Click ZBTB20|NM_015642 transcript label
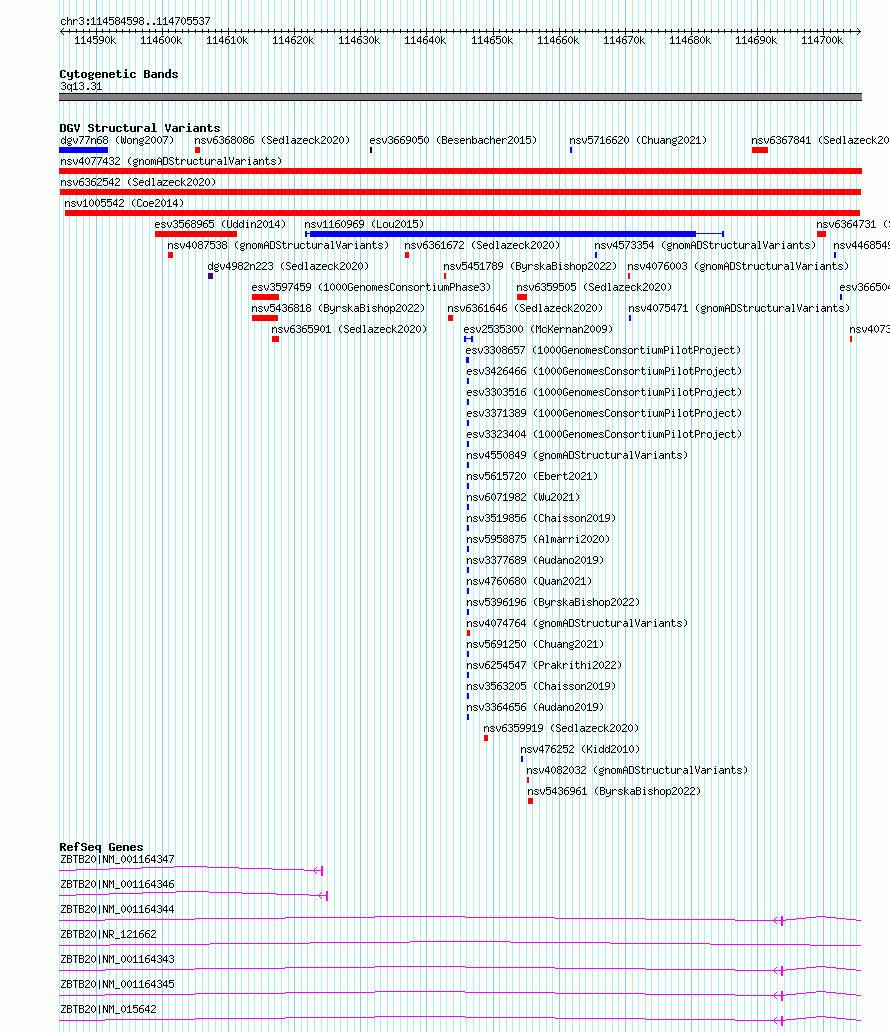This screenshot has height=1032, width=890. pyautogui.click(x=108, y=1010)
